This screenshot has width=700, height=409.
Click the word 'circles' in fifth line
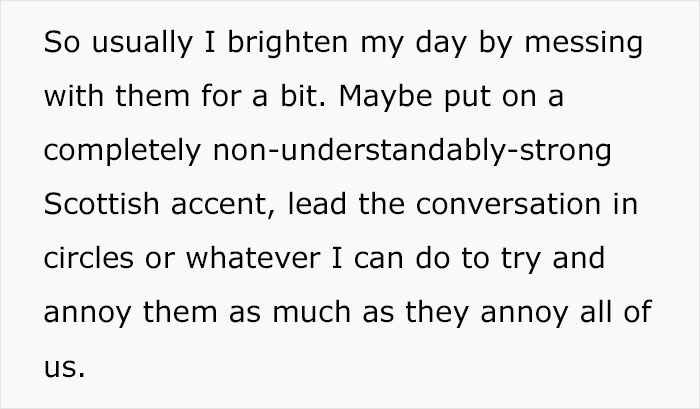pos(88,258)
